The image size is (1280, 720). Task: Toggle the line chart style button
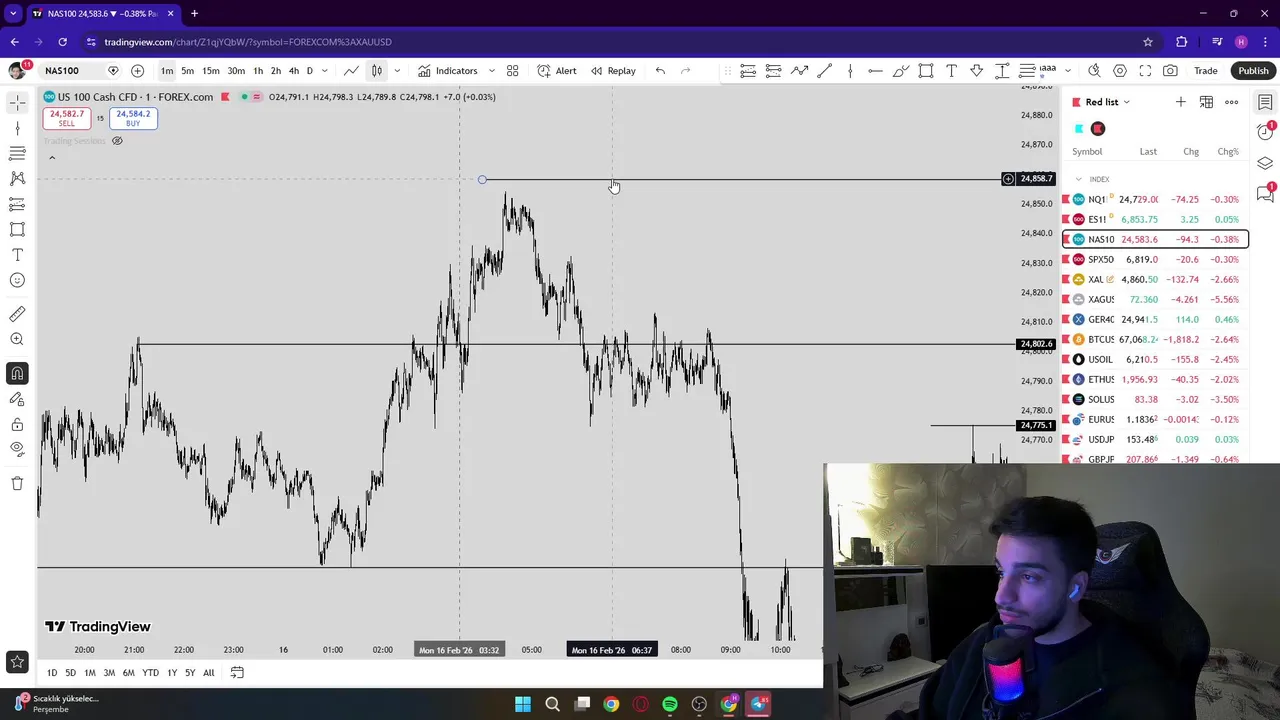click(352, 71)
